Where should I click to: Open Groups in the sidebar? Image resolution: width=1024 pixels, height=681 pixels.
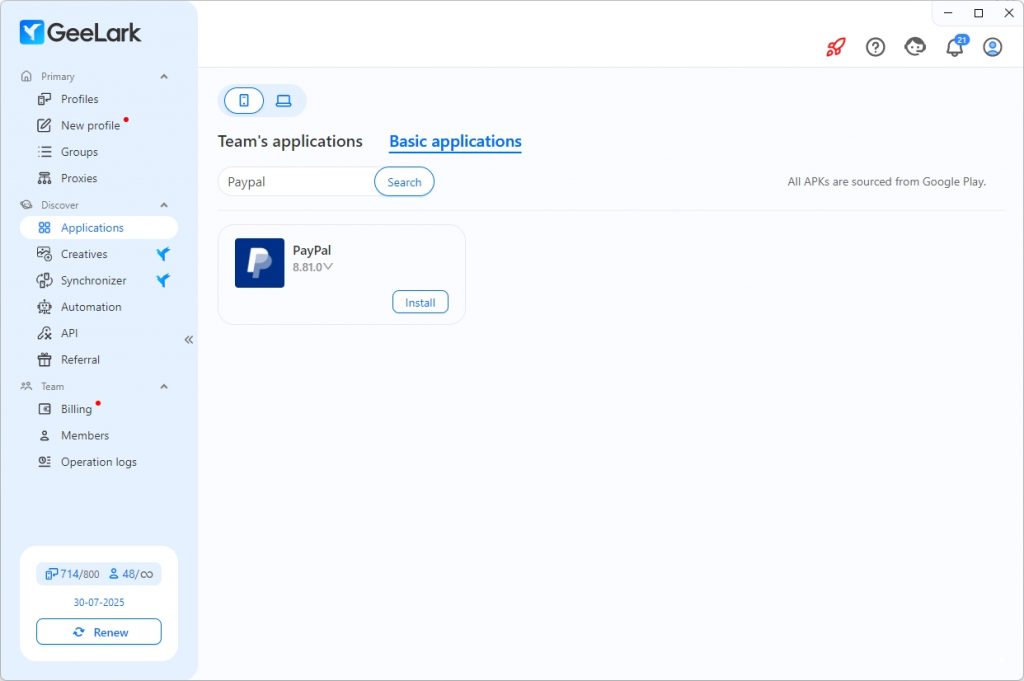click(x=99, y=151)
